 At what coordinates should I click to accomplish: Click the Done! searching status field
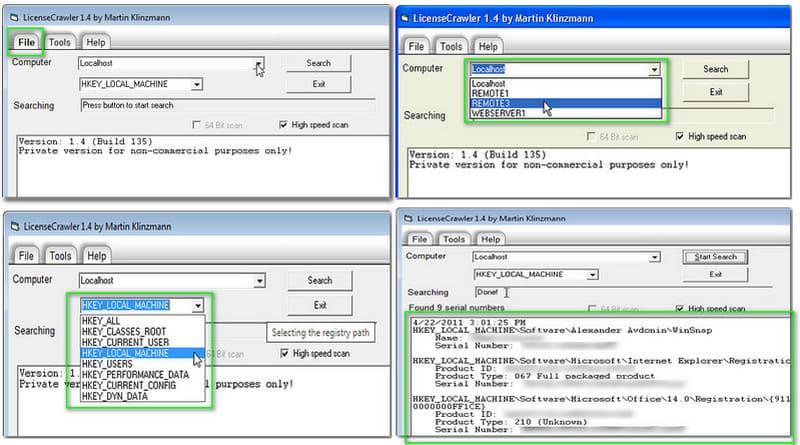click(x=622, y=292)
